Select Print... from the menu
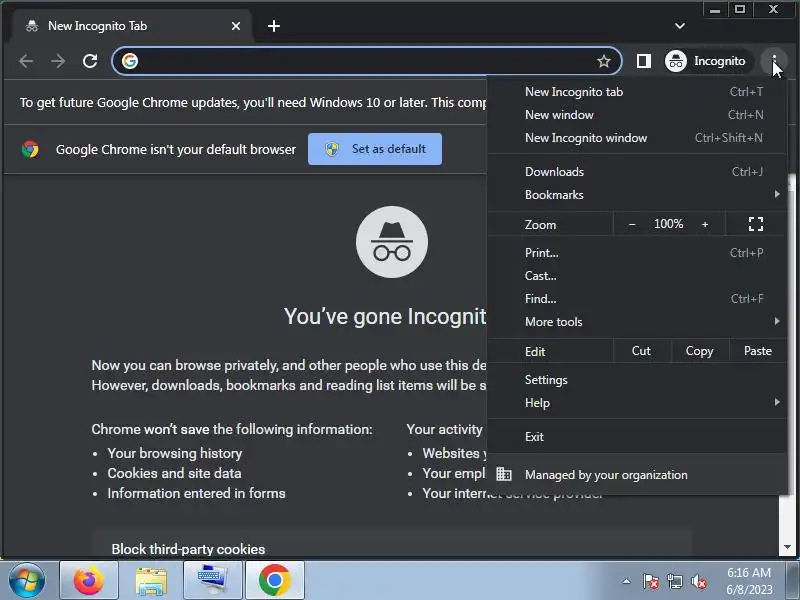The width and height of the screenshot is (800, 600). click(x=637, y=253)
